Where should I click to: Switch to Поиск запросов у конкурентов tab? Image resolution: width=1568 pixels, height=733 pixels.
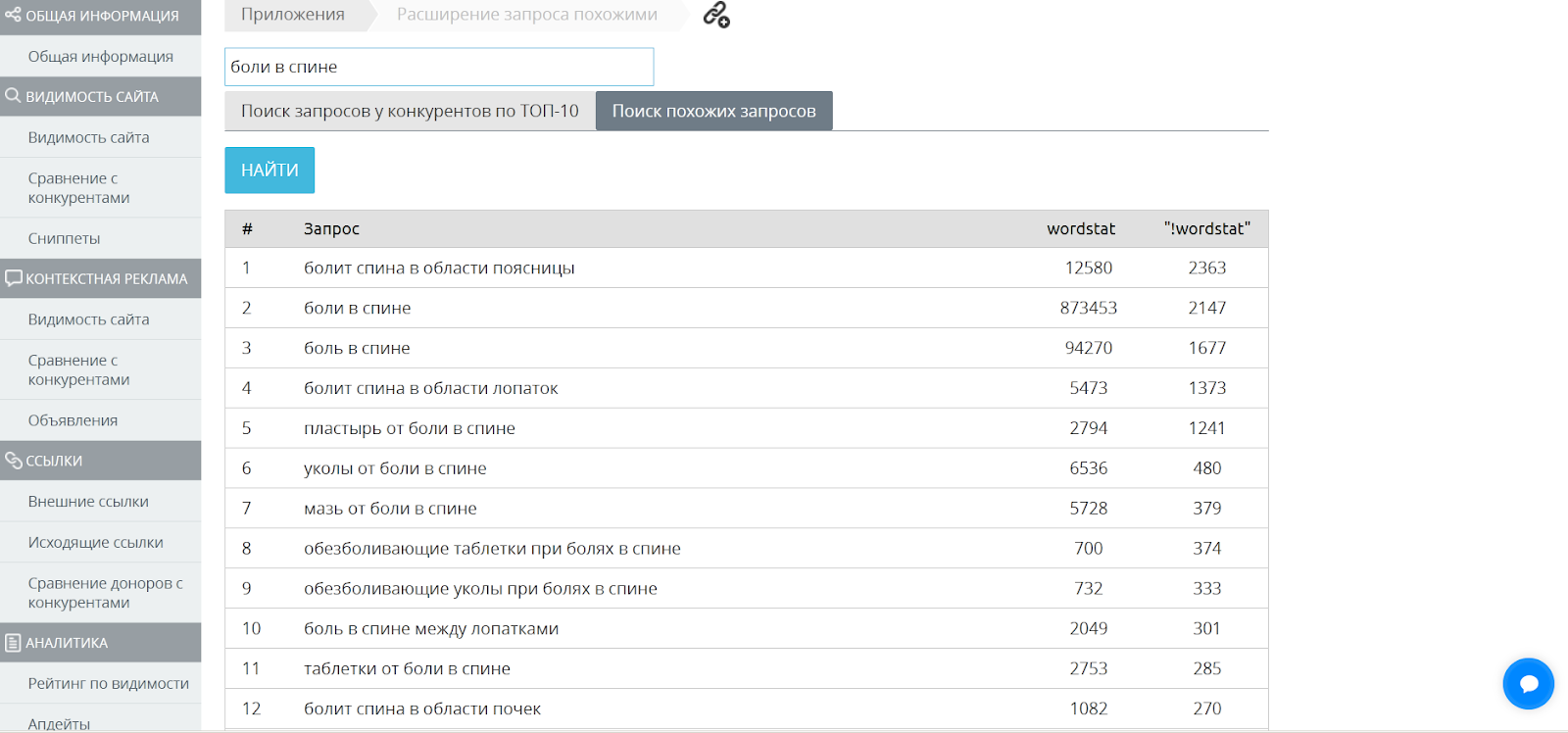(410, 111)
